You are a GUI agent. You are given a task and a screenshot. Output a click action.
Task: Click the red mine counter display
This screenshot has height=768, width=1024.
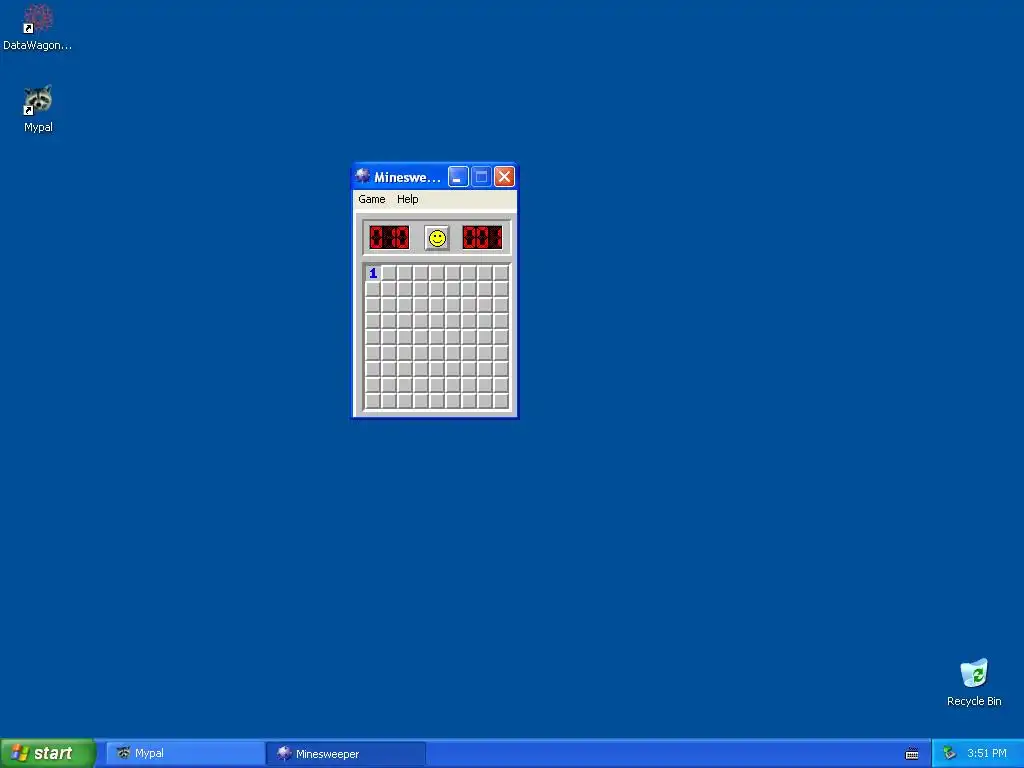coord(389,238)
